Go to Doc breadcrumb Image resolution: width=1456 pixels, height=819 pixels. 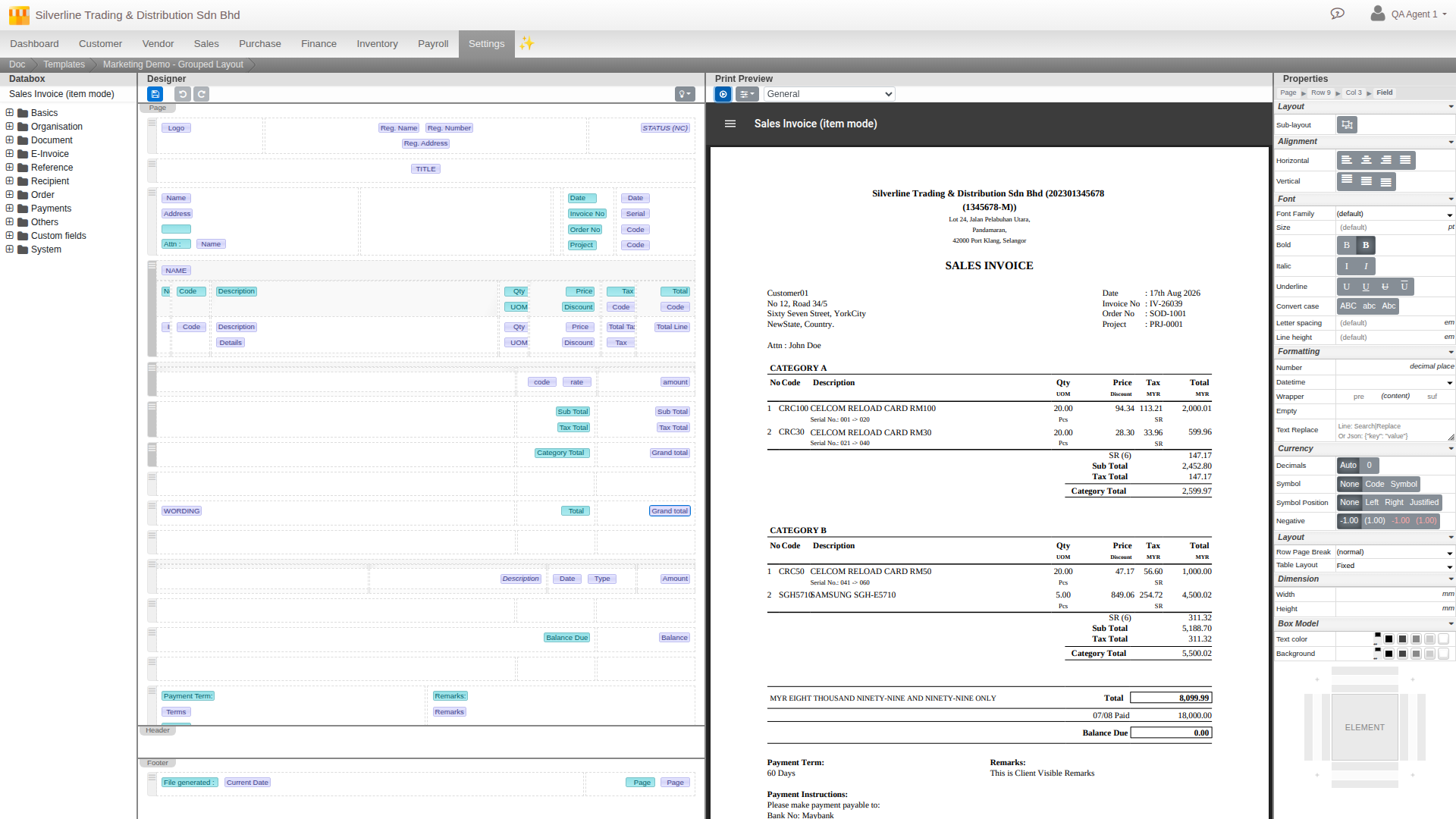click(17, 64)
